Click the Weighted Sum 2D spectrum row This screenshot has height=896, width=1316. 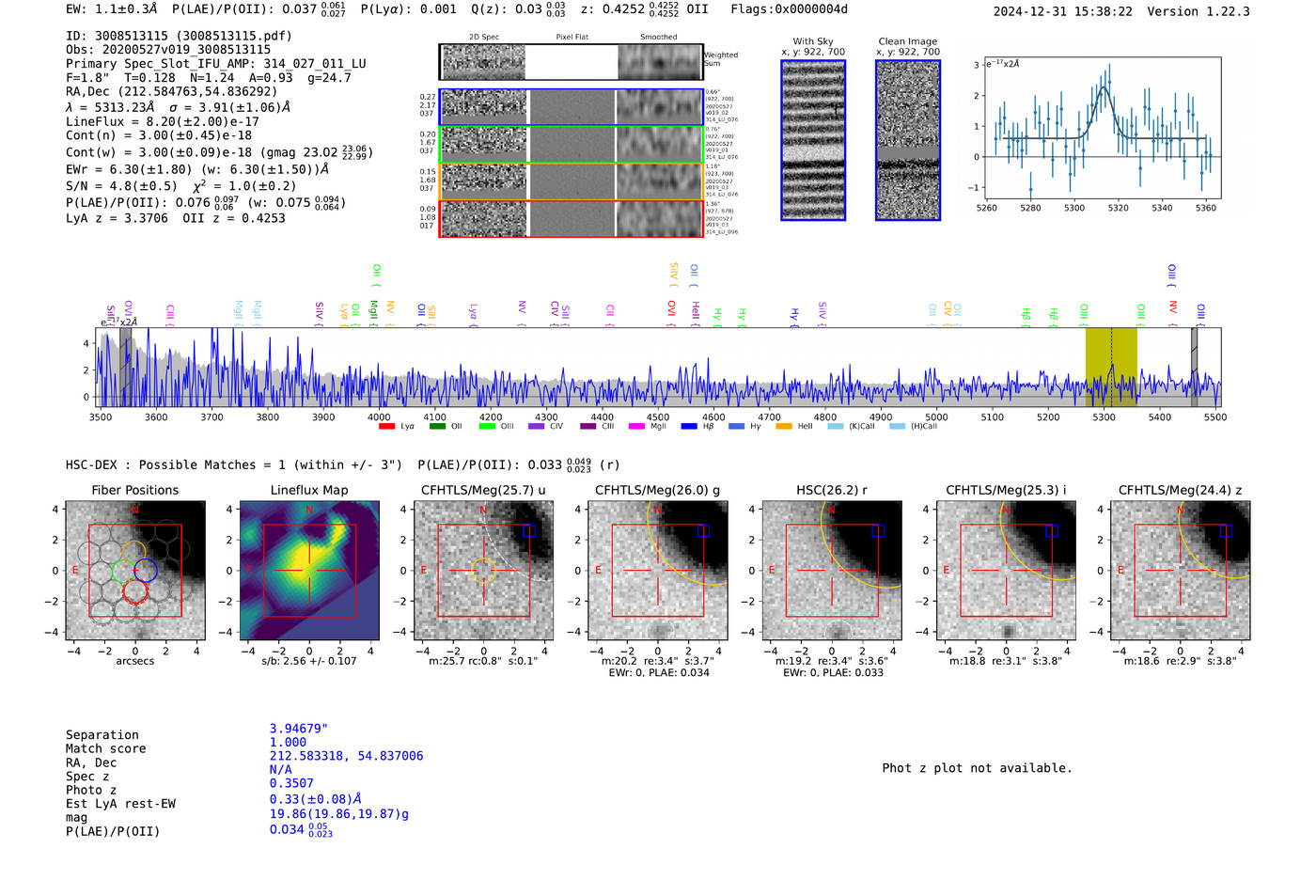pos(571,62)
